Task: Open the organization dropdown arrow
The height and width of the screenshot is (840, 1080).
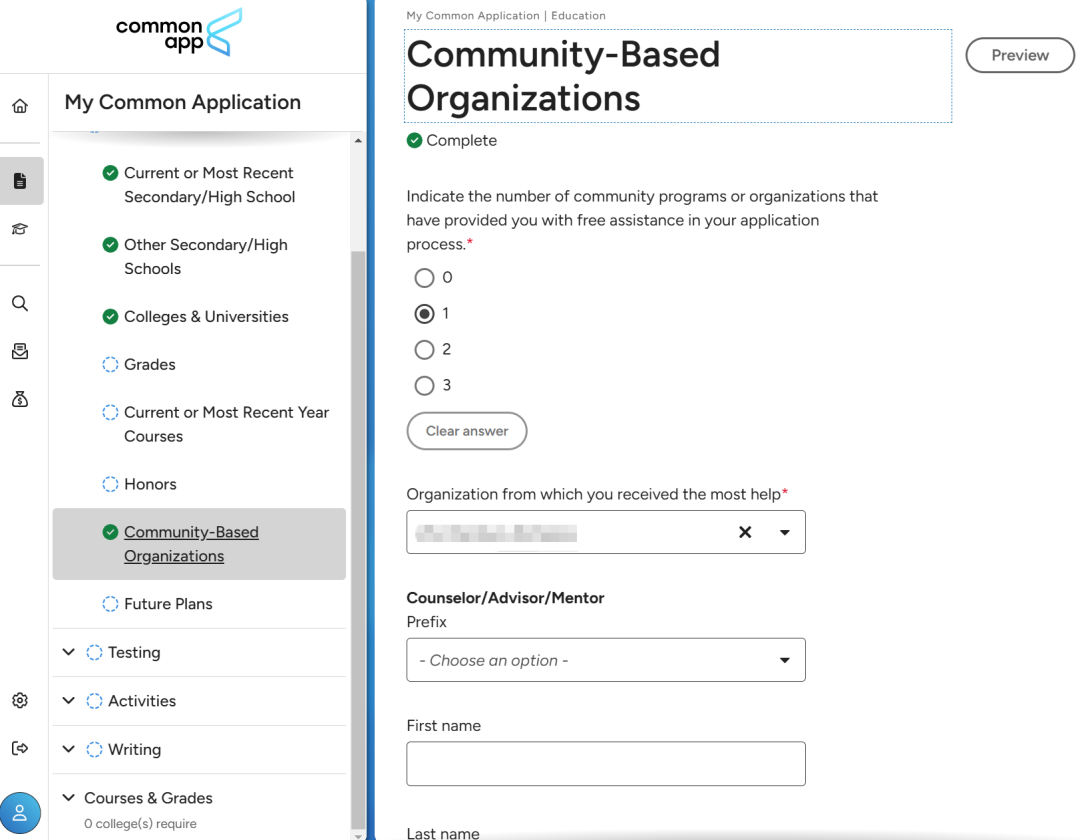Action: [x=785, y=532]
